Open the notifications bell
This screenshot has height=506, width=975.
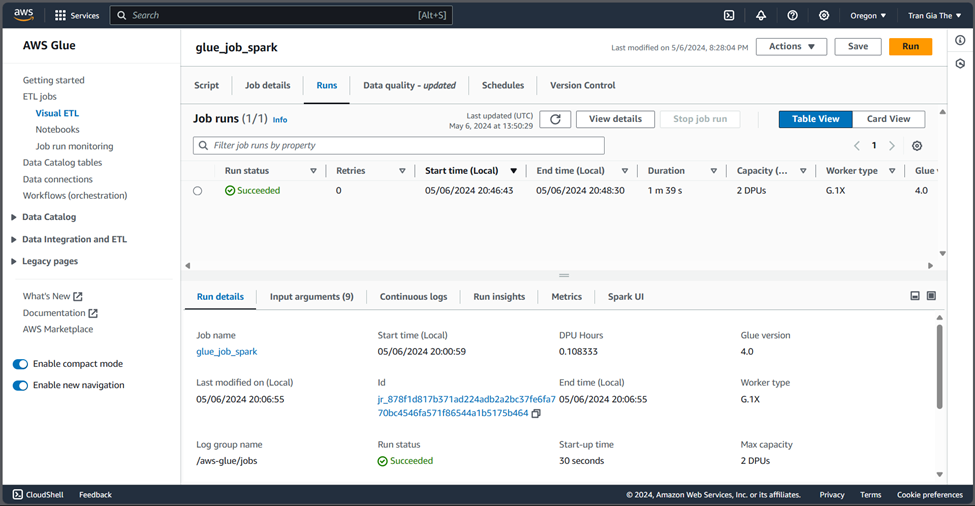pyautogui.click(x=761, y=16)
